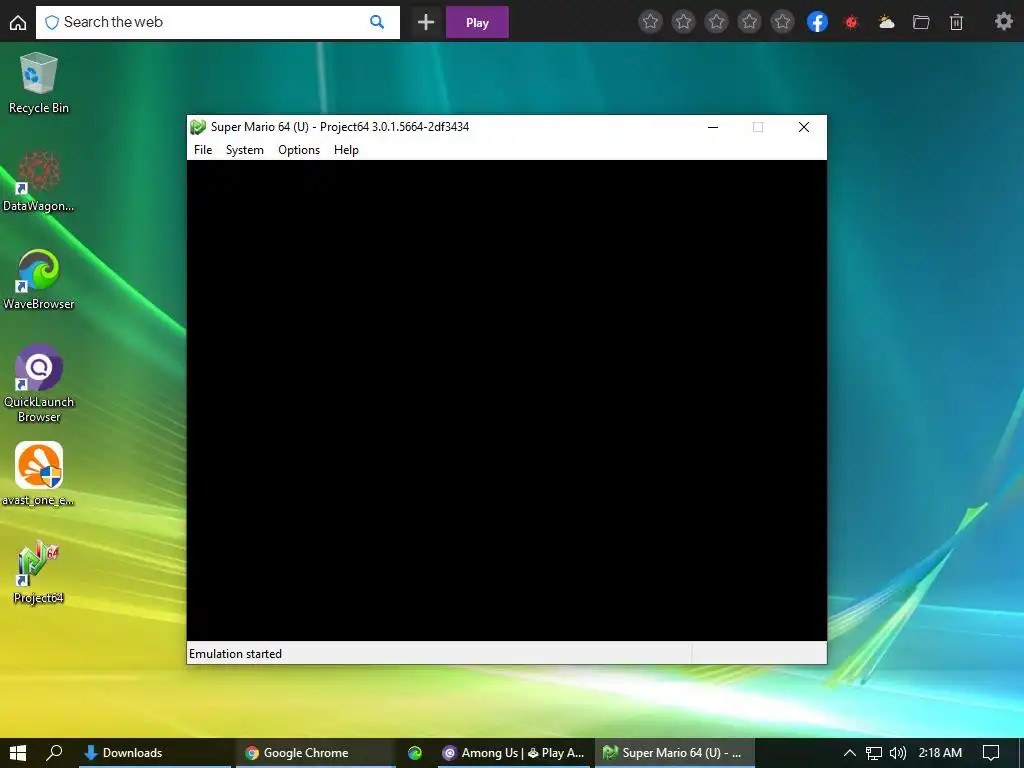Open the weather cloud icon
This screenshot has height=768, width=1024.
tap(886, 22)
